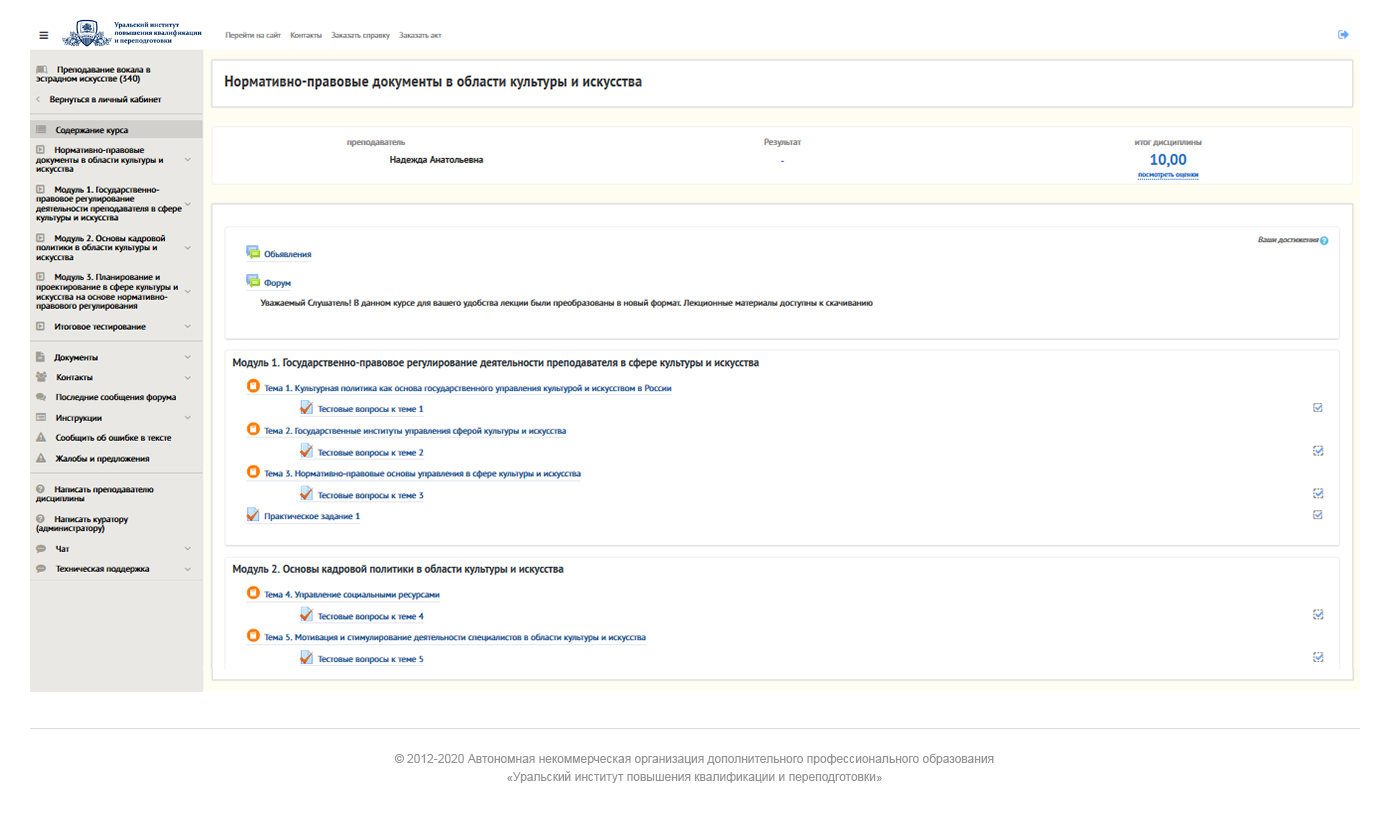Expand the Техническая поддержка sidebar section
Image resolution: width=1390 pixels, height=830 pixels.
[x=187, y=569]
